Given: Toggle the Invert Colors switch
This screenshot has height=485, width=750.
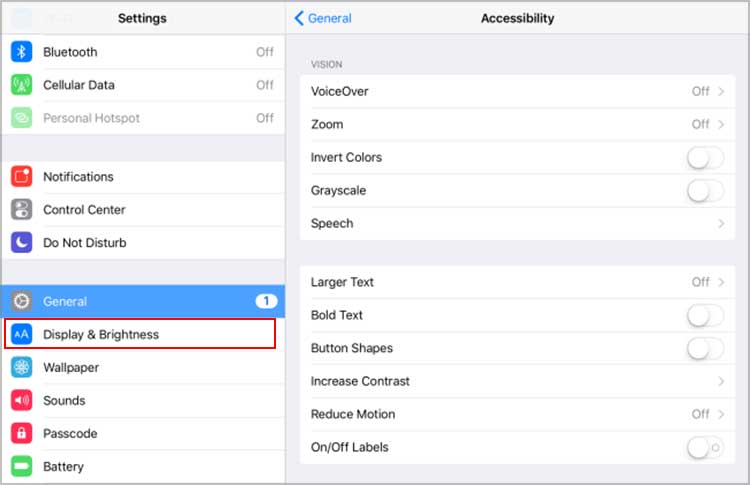Looking at the screenshot, I should [705, 158].
